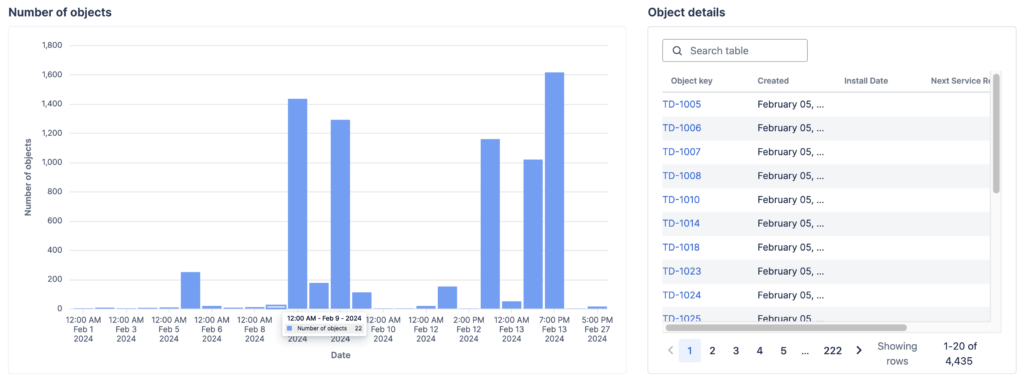Select page 2 in pagination
This screenshot has width=1024, height=380.
click(x=712, y=351)
